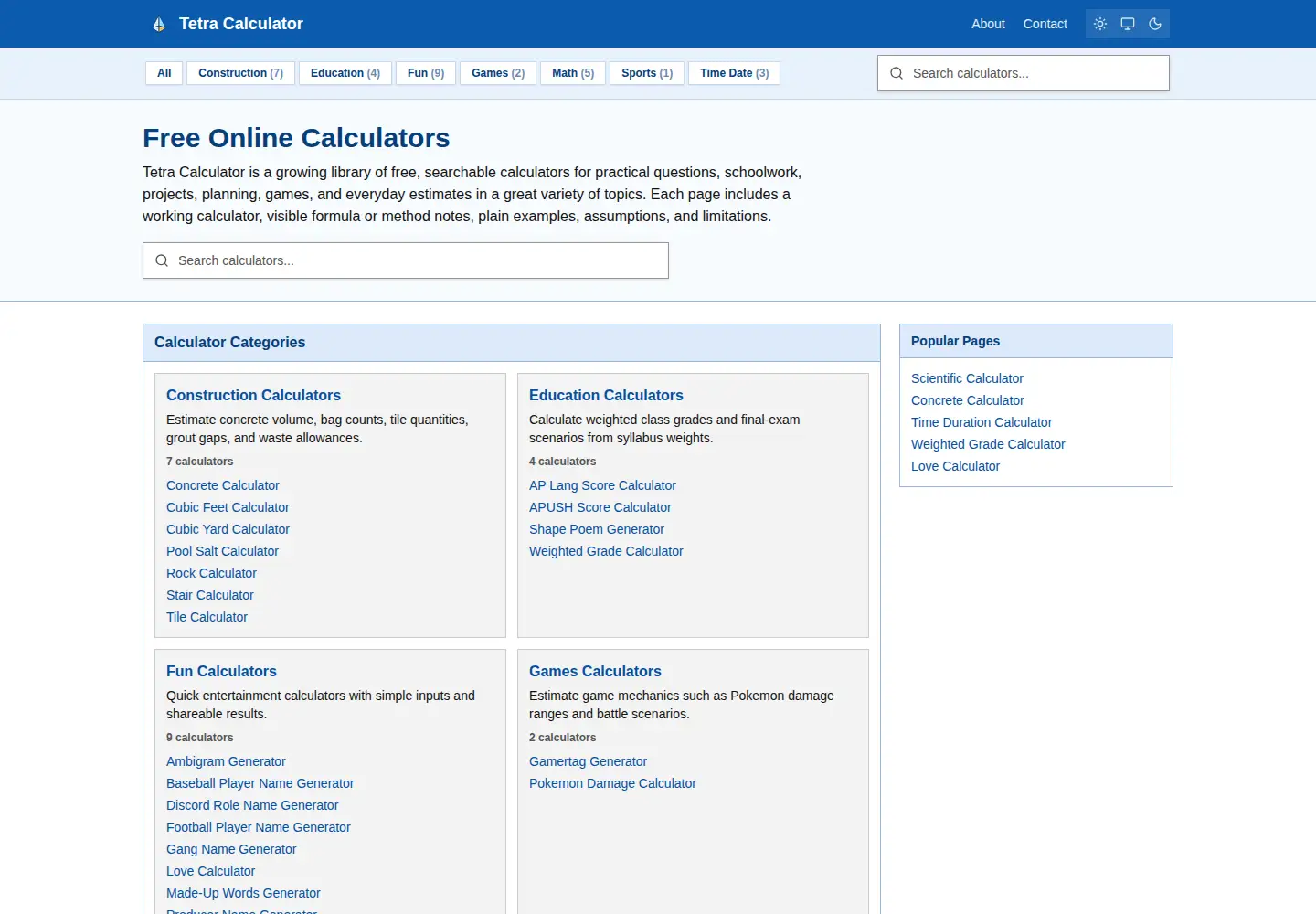Open the About page
Screen dimensions: 1316x914
[988, 24]
